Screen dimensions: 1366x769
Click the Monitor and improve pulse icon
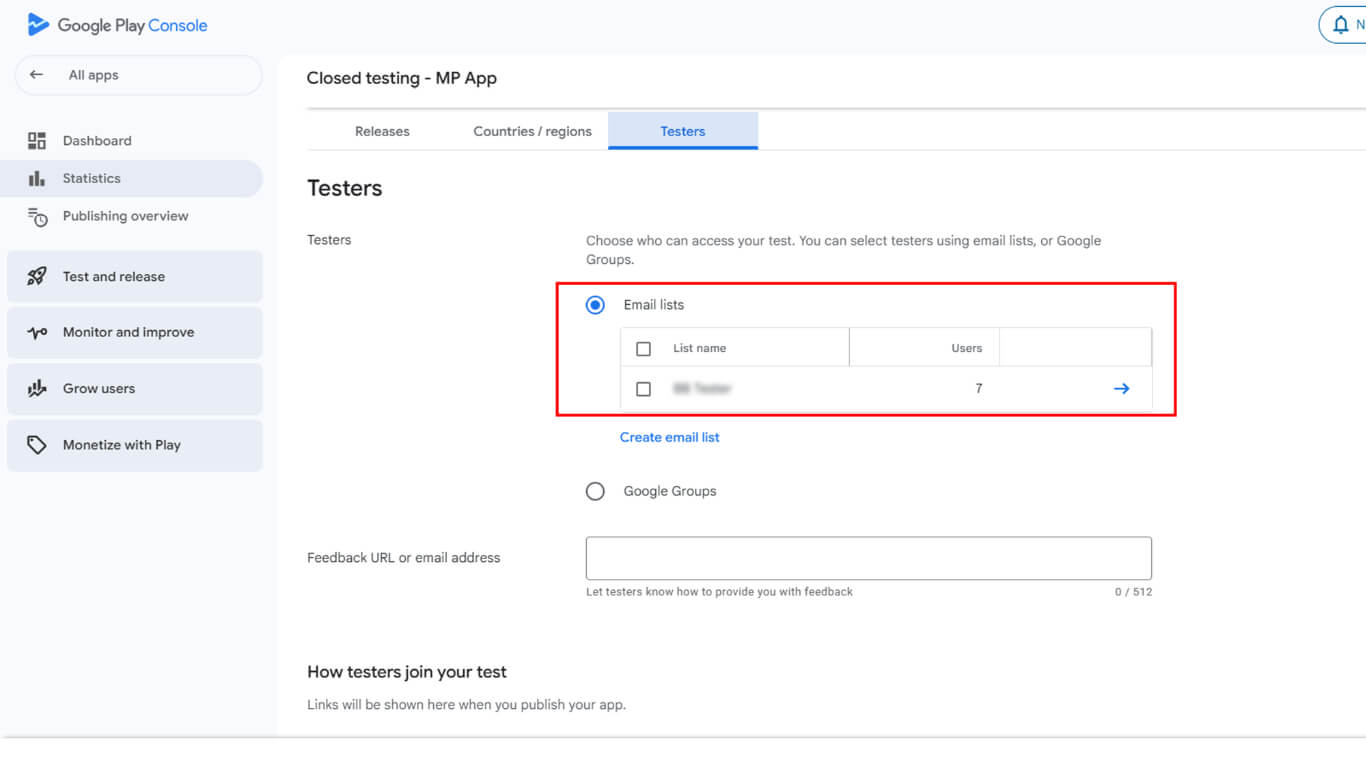37,333
